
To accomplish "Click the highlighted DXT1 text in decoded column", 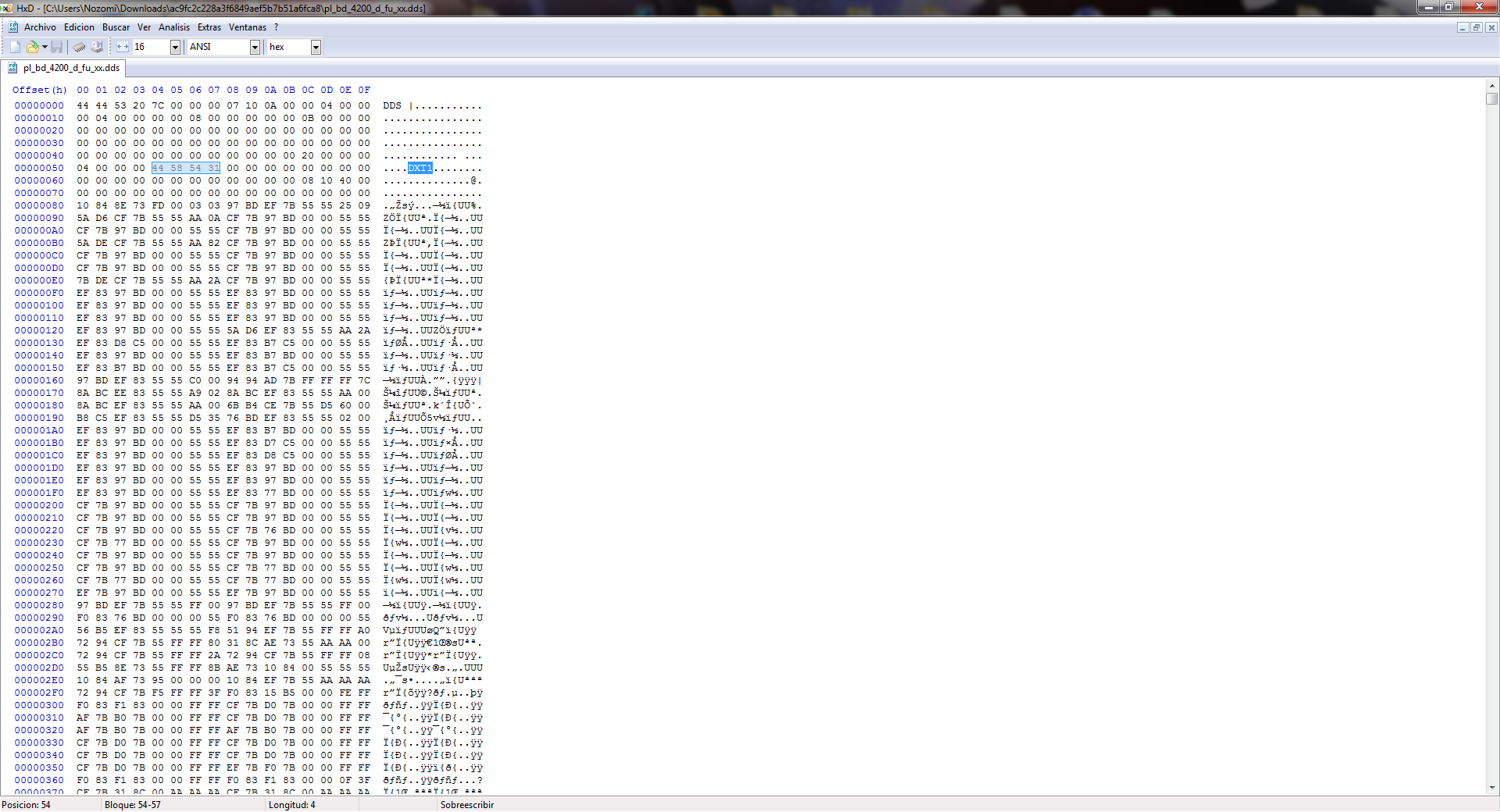I will tap(420, 168).
